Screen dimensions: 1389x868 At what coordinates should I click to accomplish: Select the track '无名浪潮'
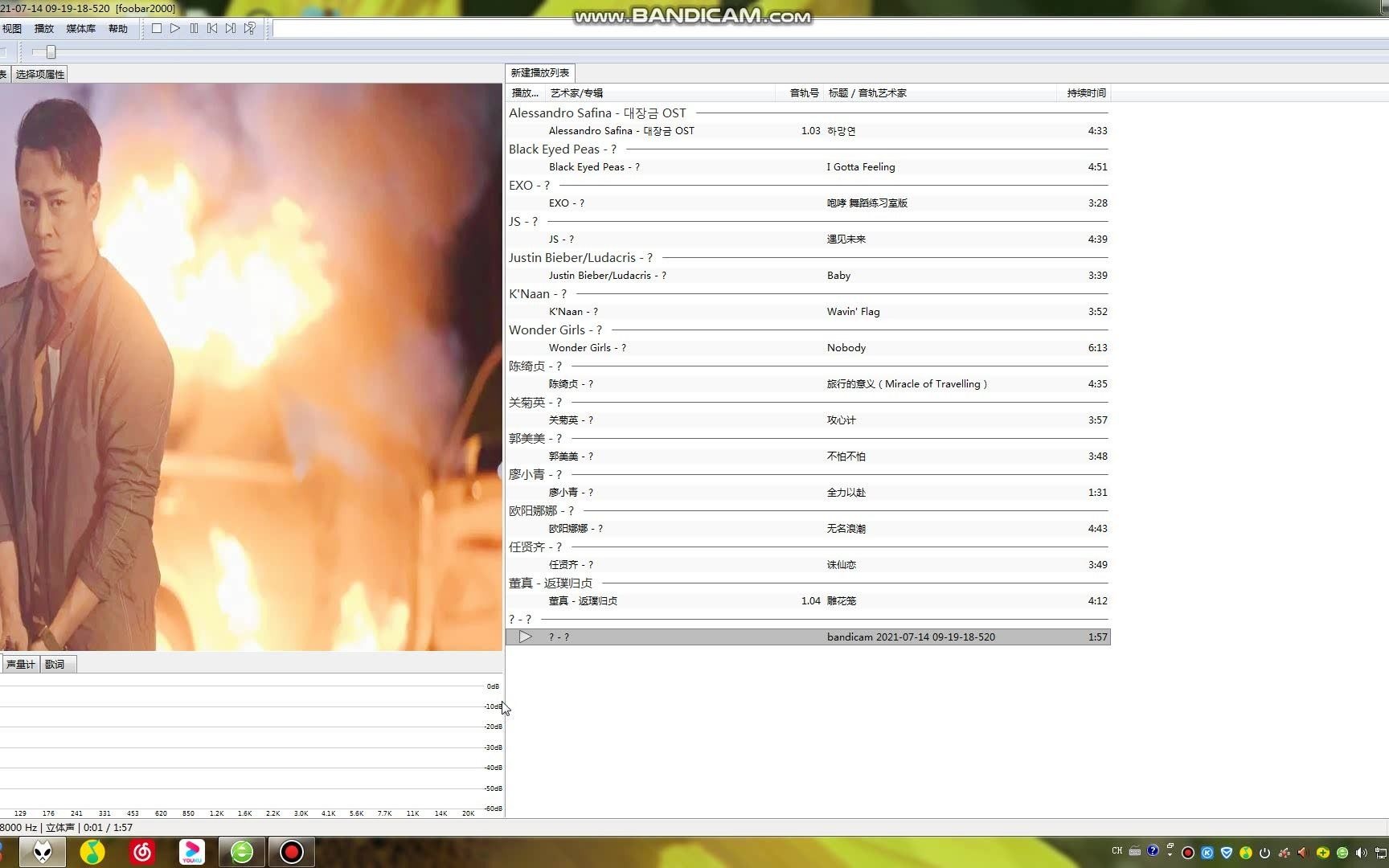tap(808, 528)
